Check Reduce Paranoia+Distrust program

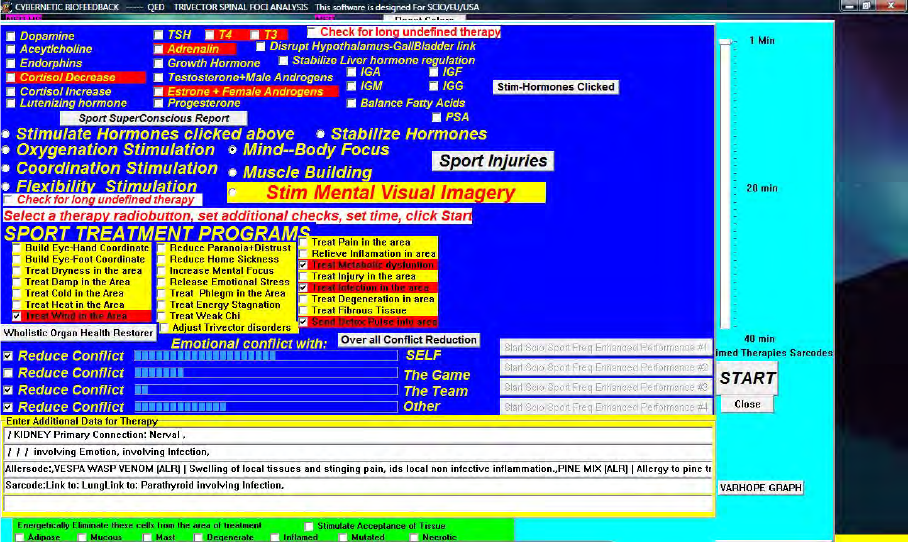[162, 248]
